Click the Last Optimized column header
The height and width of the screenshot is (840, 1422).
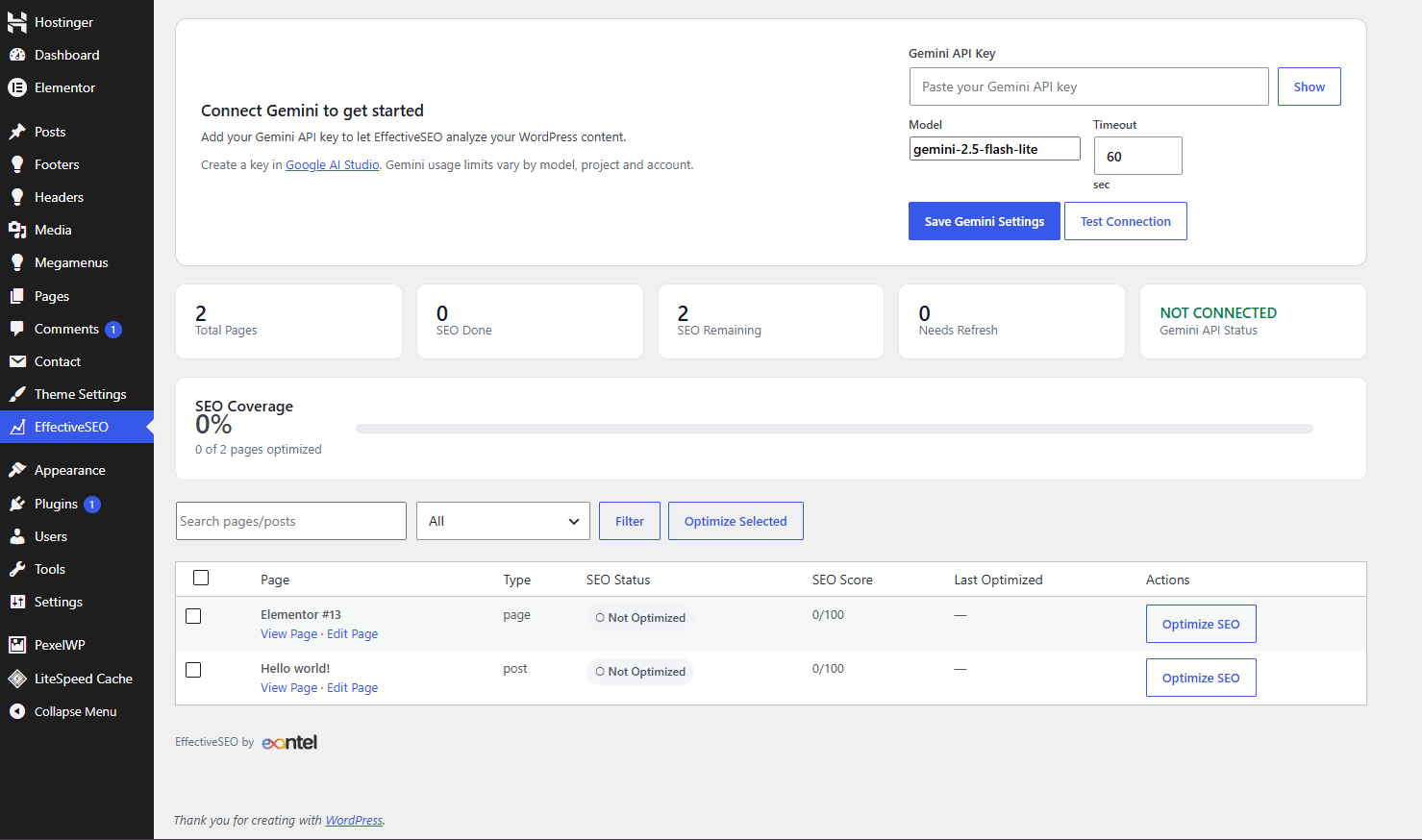click(998, 580)
